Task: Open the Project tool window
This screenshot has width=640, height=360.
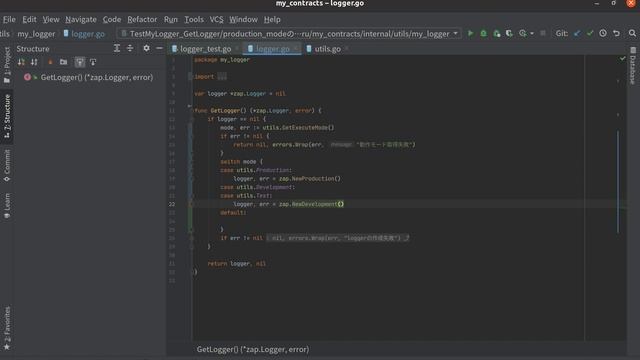Action: point(7,64)
